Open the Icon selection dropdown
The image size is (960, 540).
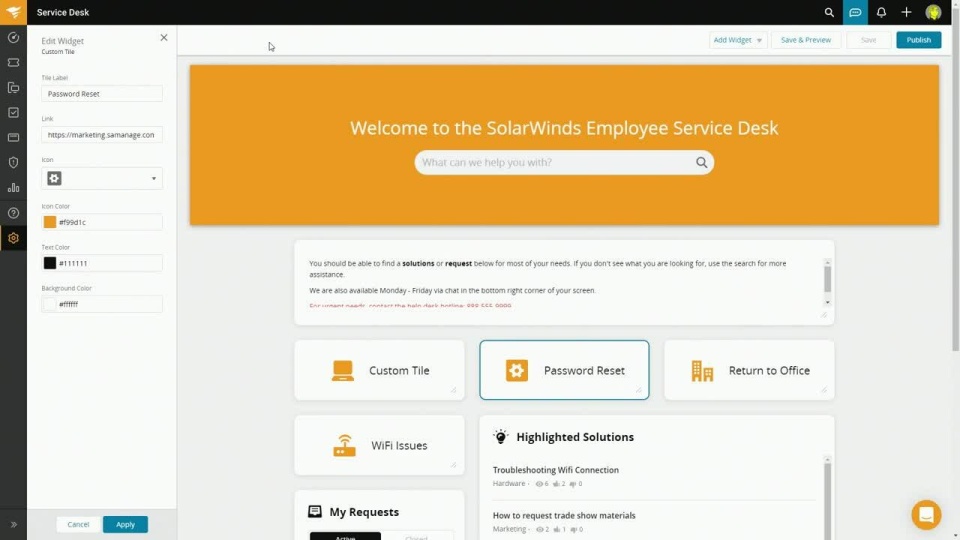pyautogui.click(x=102, y=178)
